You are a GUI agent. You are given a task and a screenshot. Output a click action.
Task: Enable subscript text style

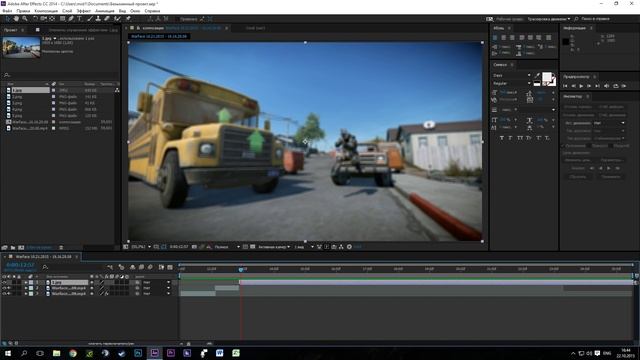tap(547, 138)
